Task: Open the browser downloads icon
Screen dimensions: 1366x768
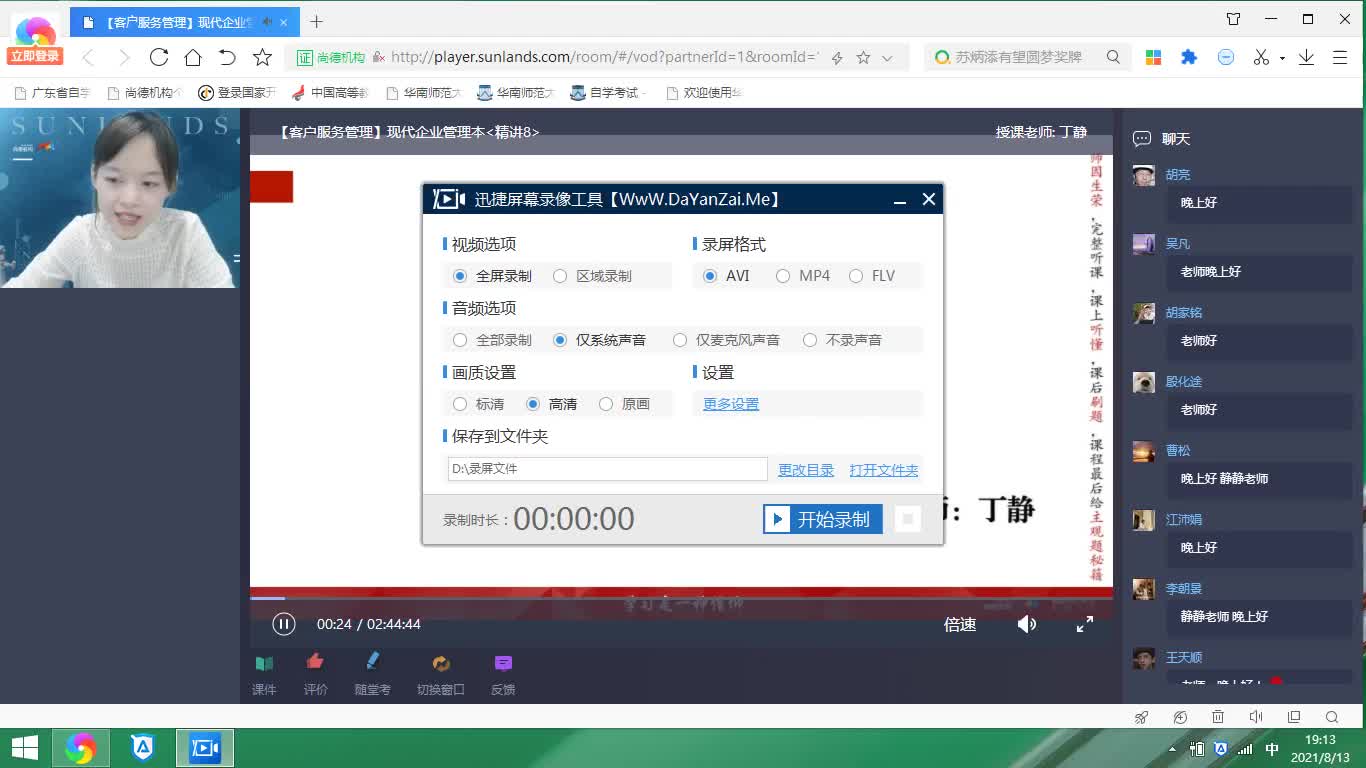Action: [x=1306, y=57]
